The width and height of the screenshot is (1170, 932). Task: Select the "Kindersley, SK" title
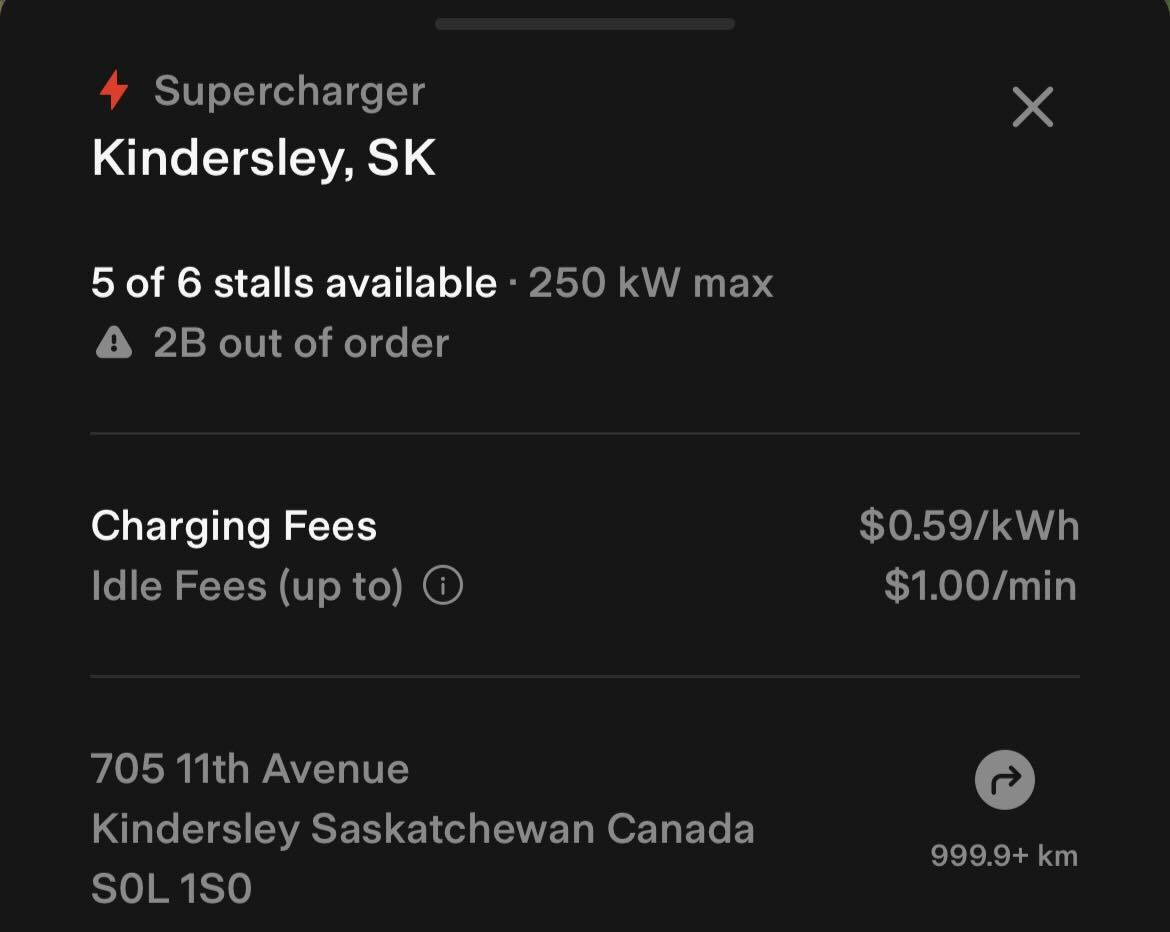point(263,158)
